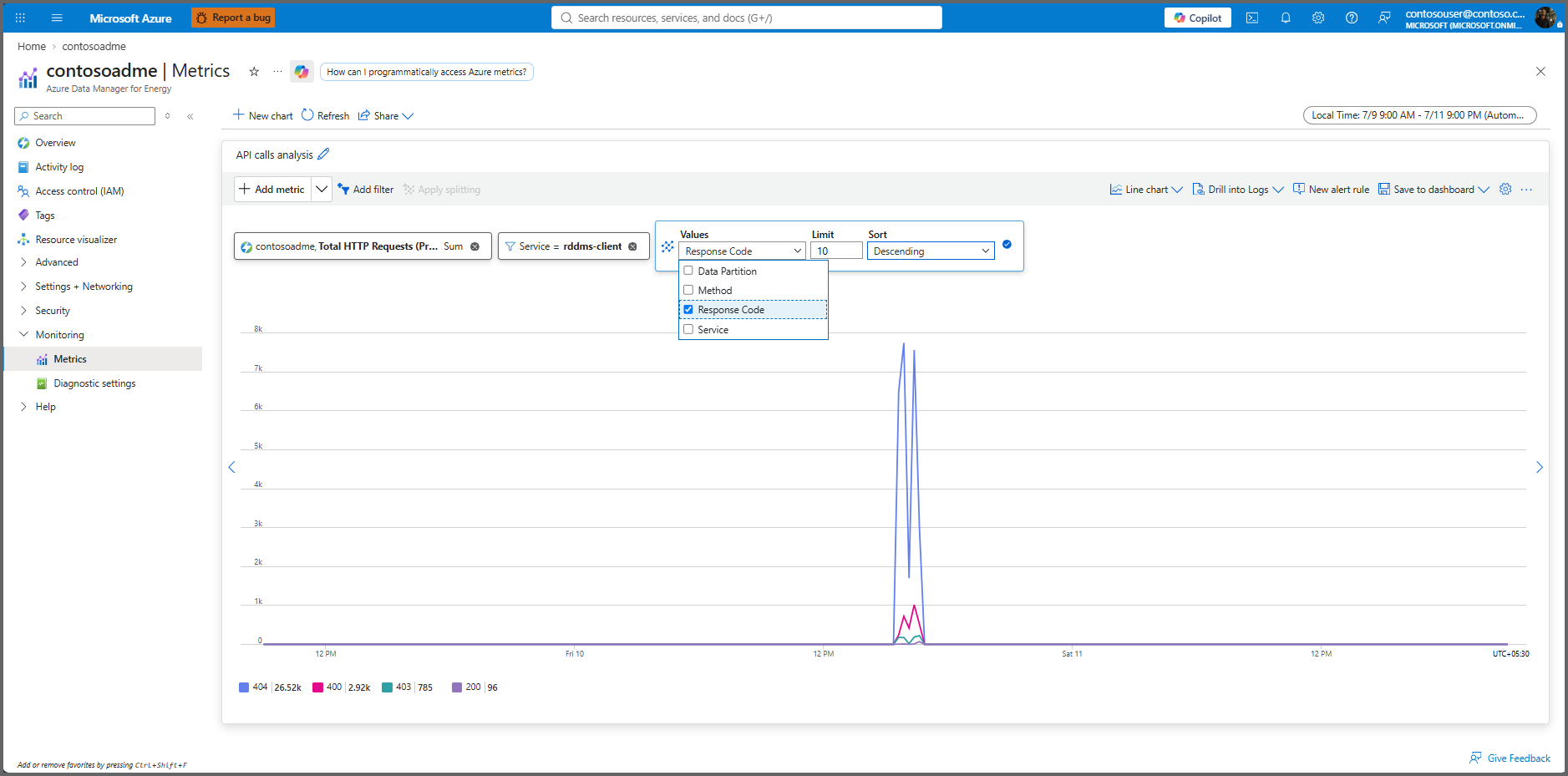Click the Add metric button
1568x776 pixels.
273,190
